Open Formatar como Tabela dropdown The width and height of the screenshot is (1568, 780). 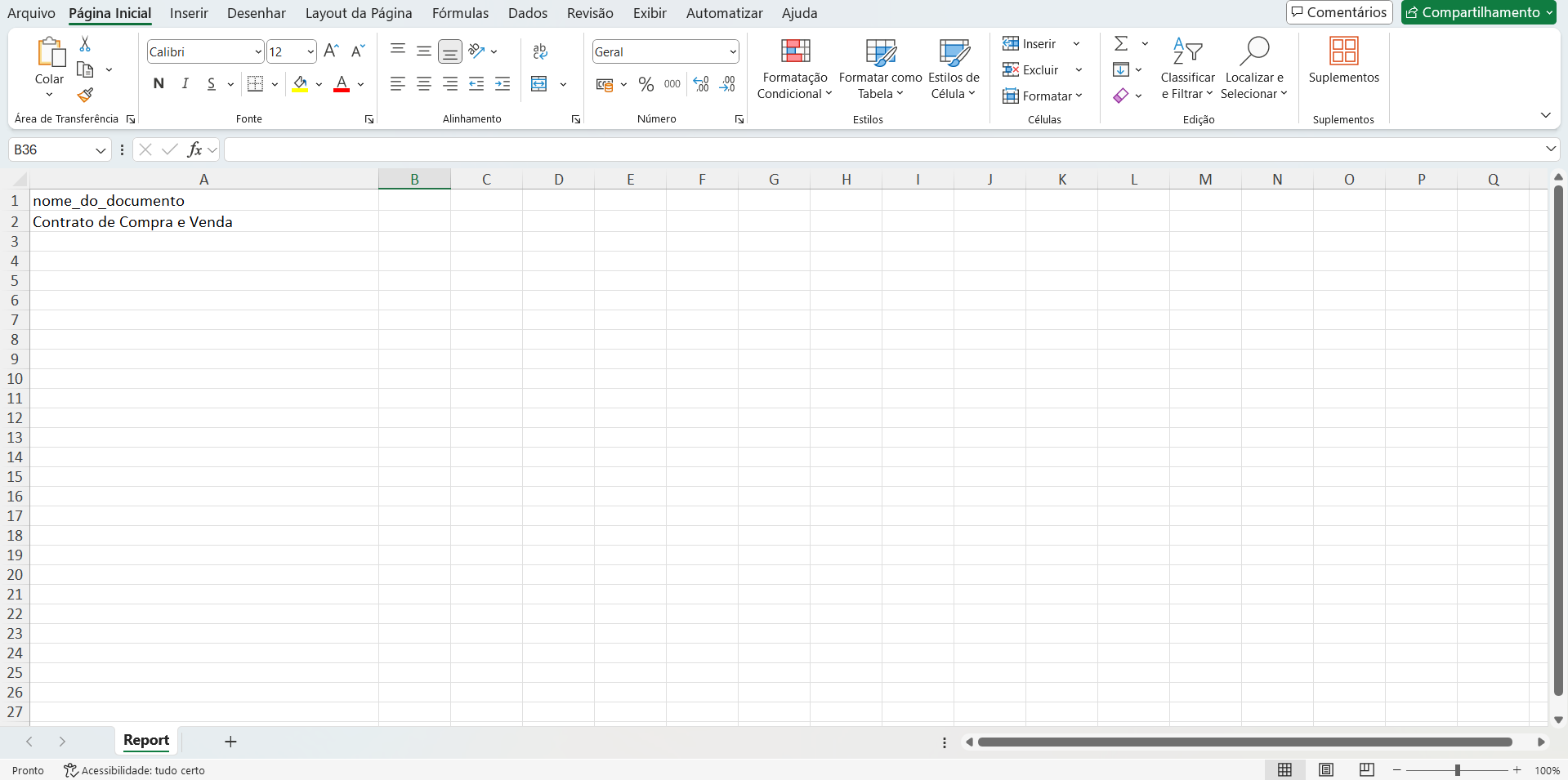pos(881,69)
